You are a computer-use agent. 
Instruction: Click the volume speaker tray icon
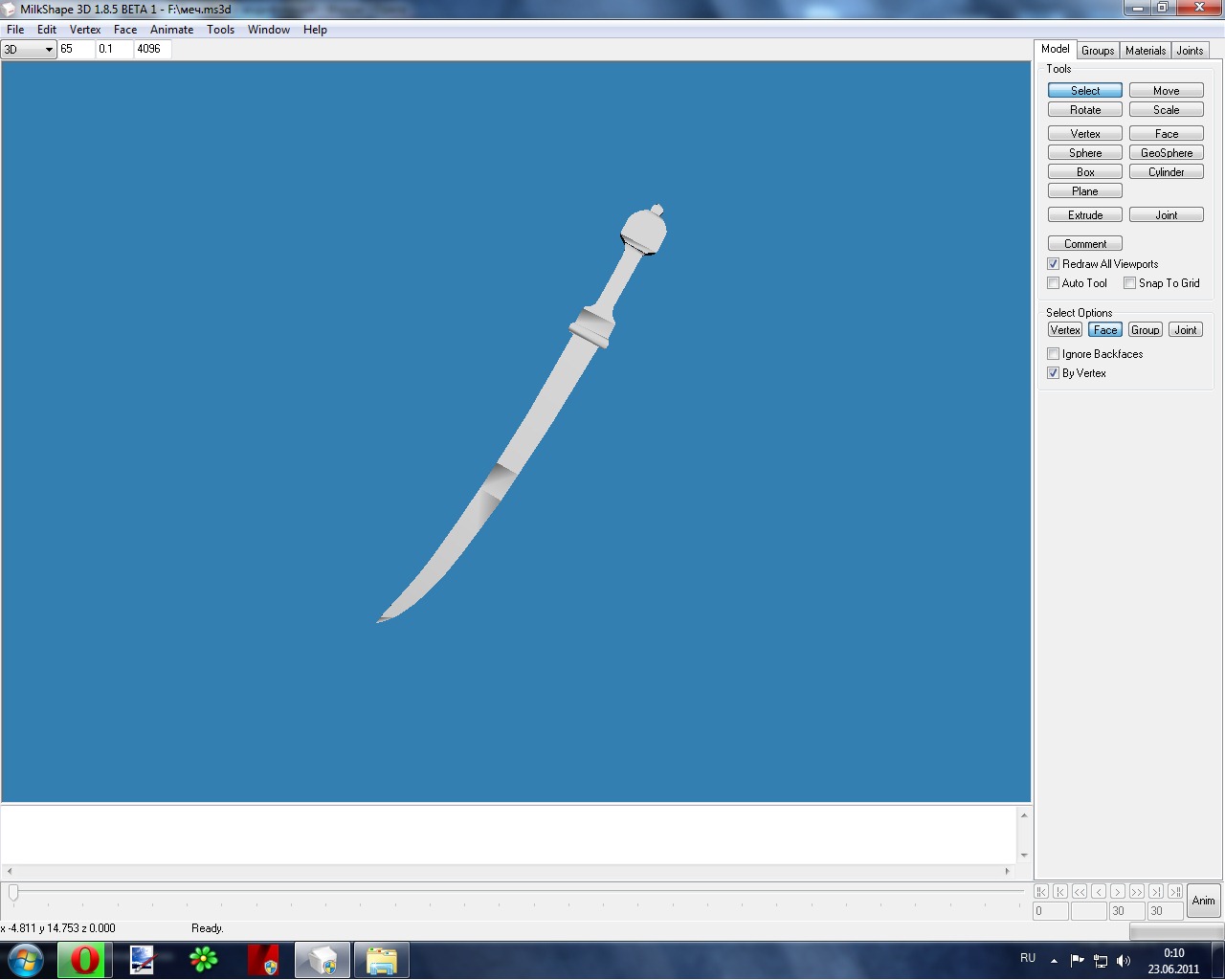pos(1124,960)
